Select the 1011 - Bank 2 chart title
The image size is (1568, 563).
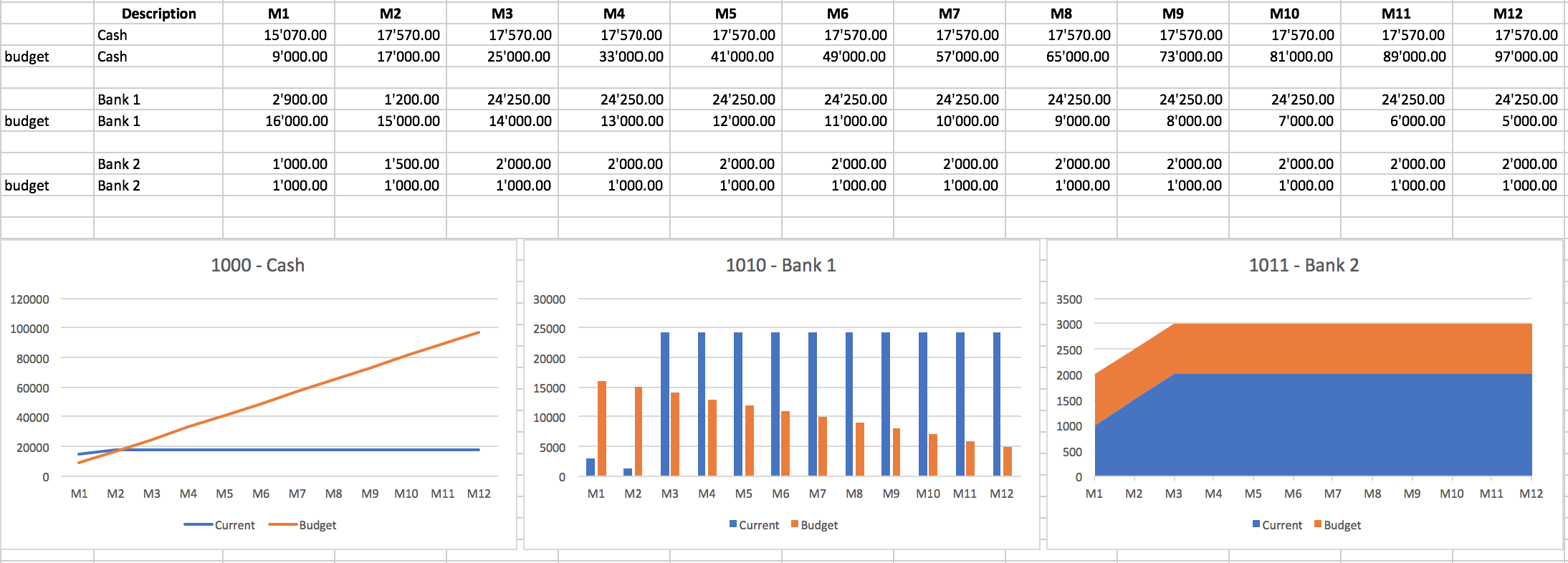(x=1304, y=265)
